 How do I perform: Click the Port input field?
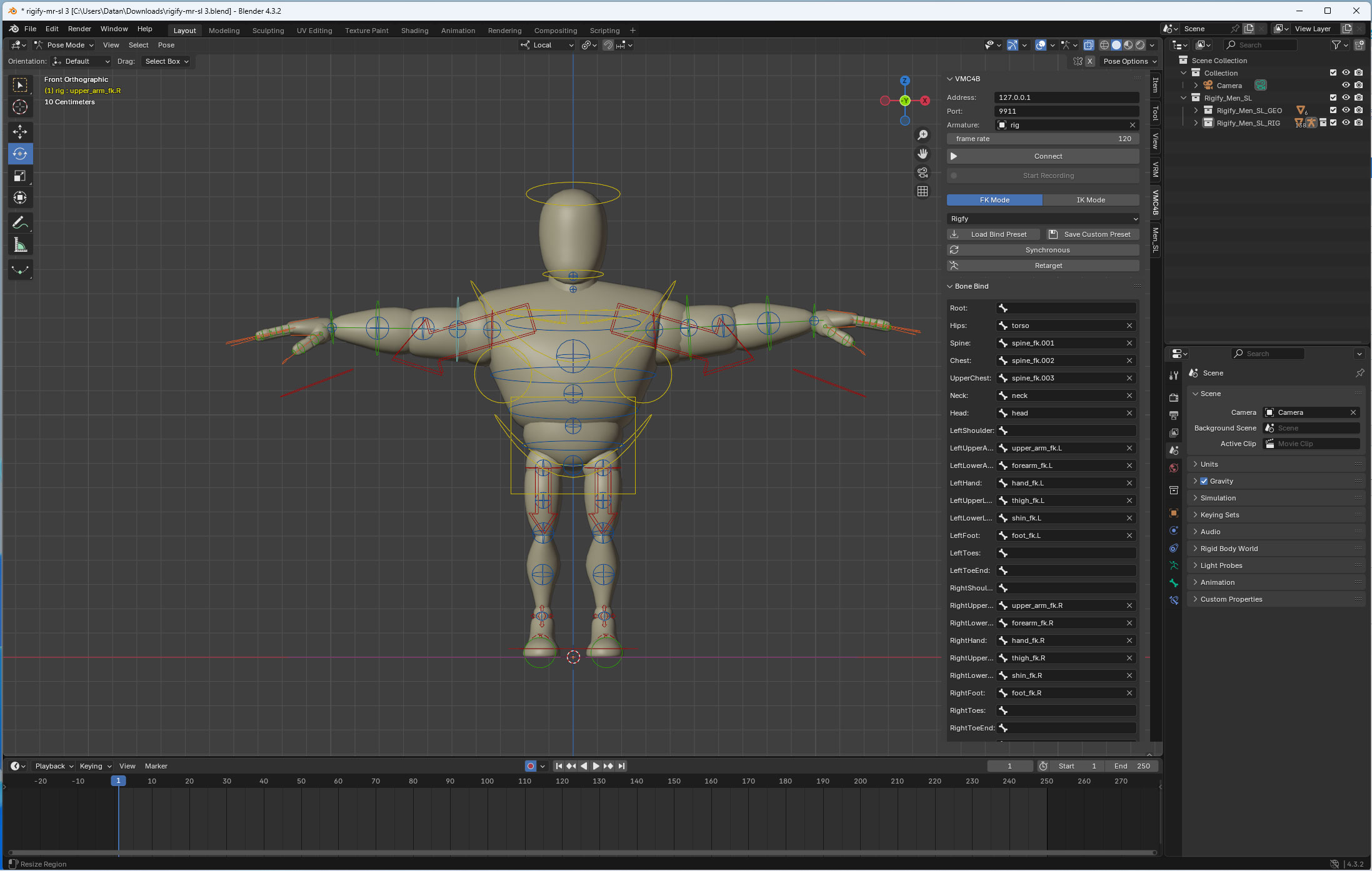tap(1066, 111)
